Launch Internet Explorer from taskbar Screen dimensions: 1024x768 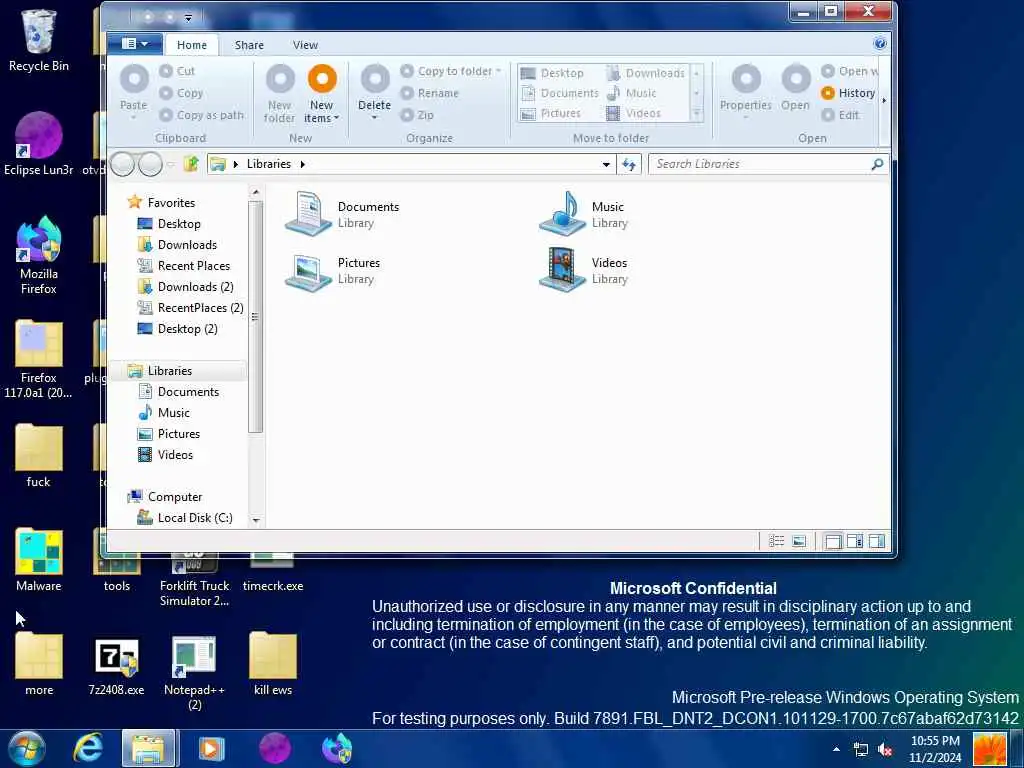pos(88,748)
